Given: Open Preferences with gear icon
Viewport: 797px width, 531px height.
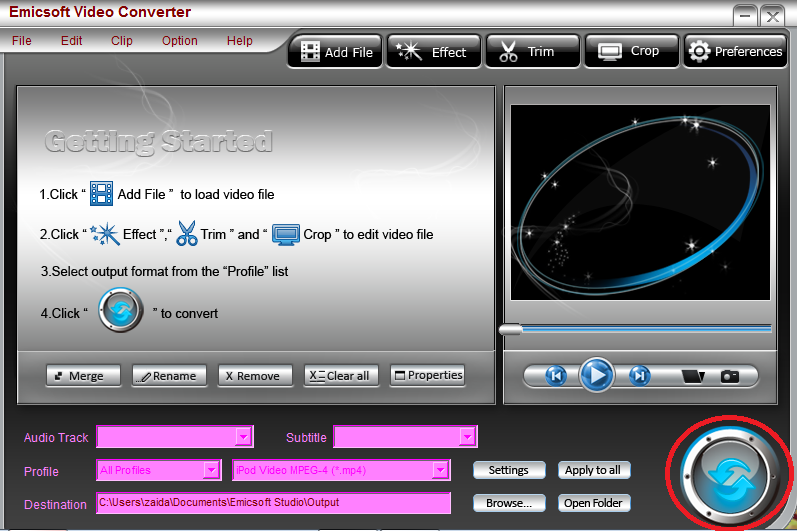Looking at the screenshot, I should [735, 51].
